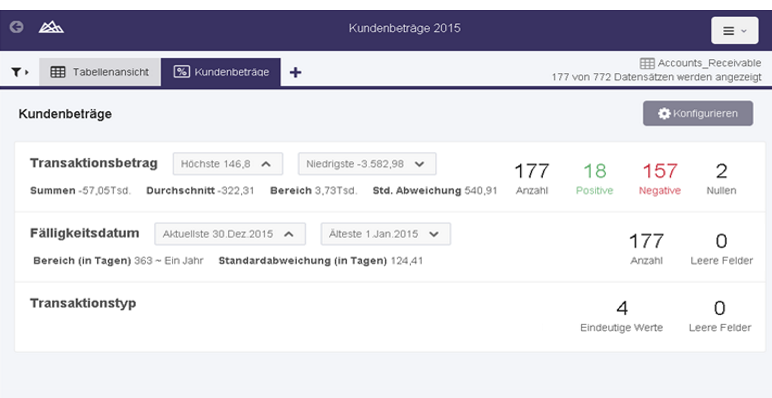
Task: Click the Summen -57,05Tsd. value
Action: [x=81, y=191]
